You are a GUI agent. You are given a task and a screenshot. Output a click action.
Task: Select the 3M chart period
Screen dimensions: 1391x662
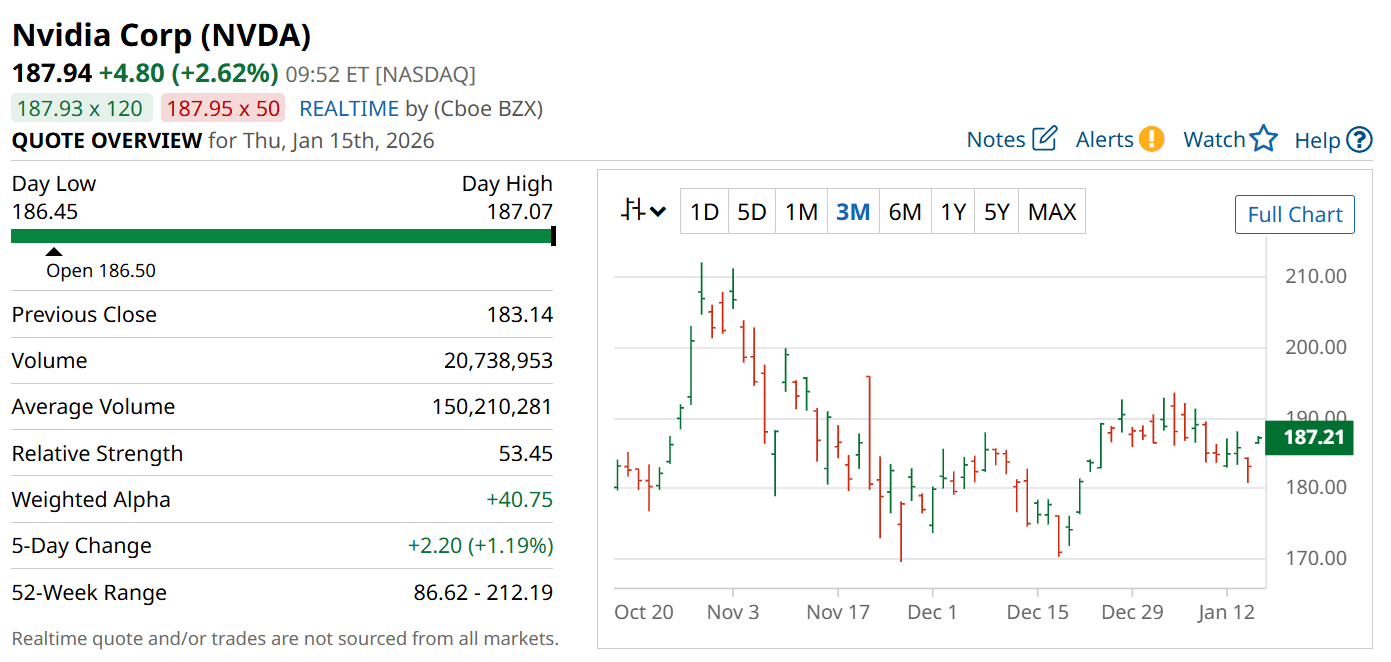[x=853, y=212]
